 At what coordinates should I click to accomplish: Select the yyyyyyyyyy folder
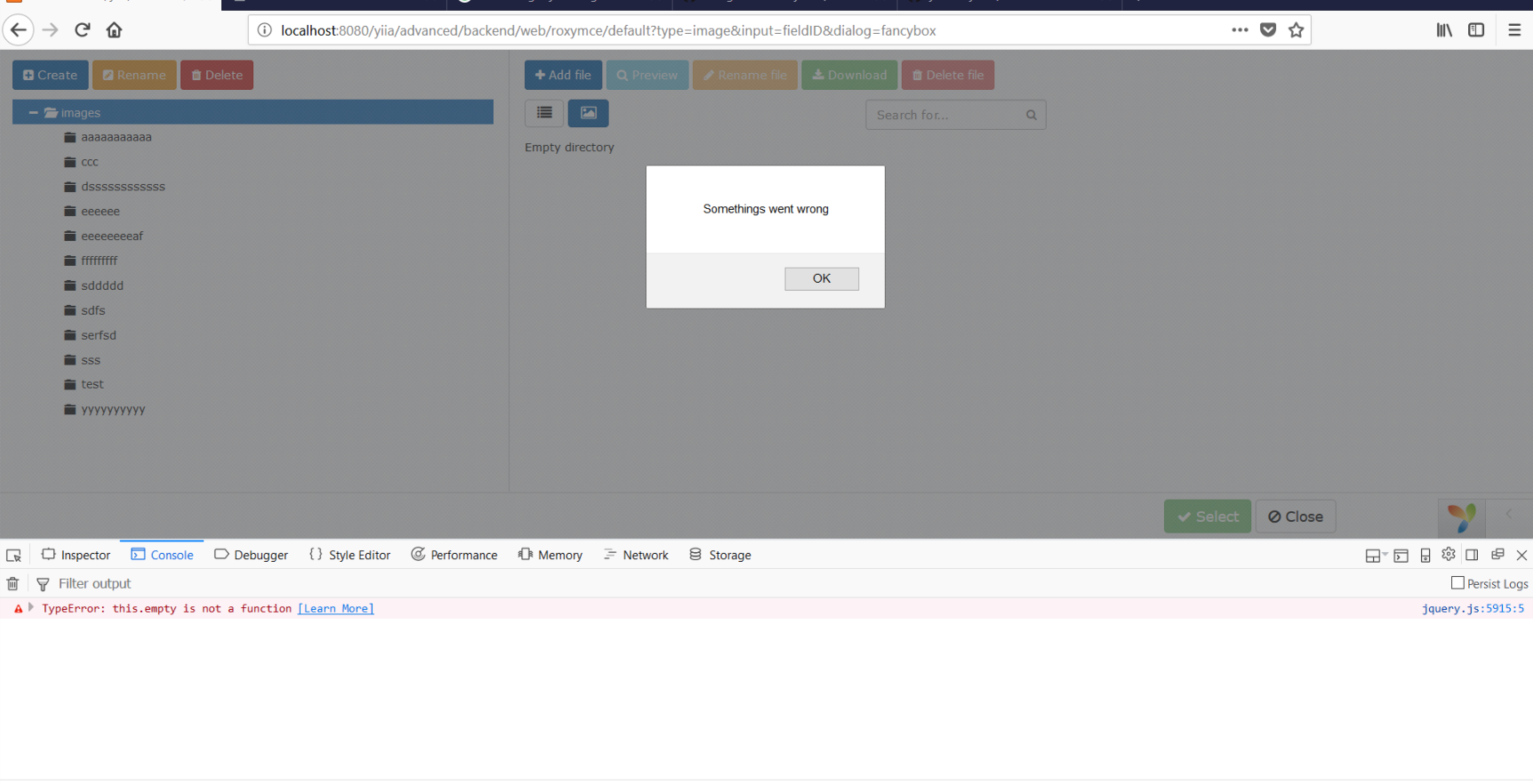(x=113, y=409)
